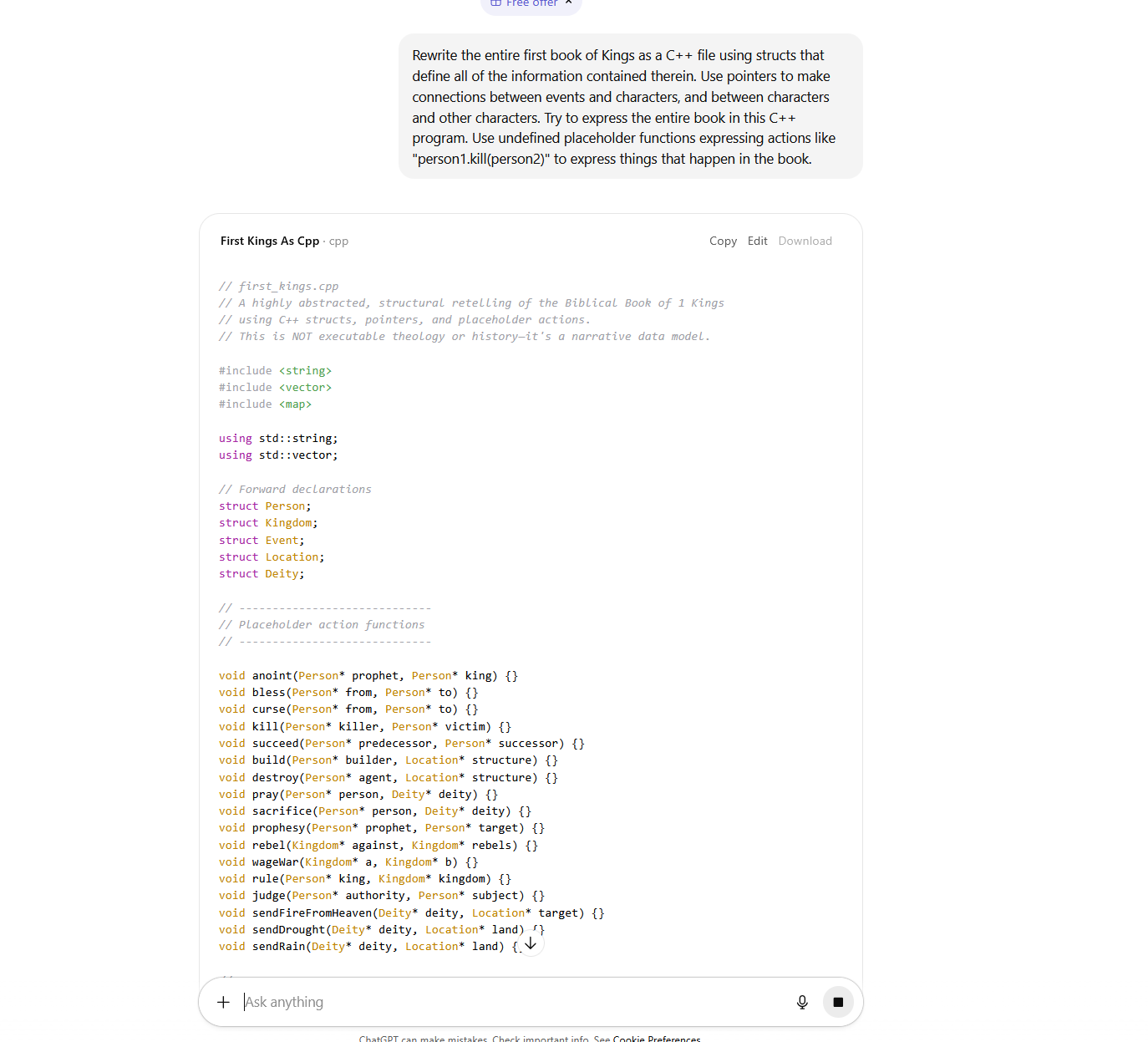Image resolution: width=1148 pixels, height=1042 pixels.
Task: Click the "void build" function line
Action: pos(389,760)
